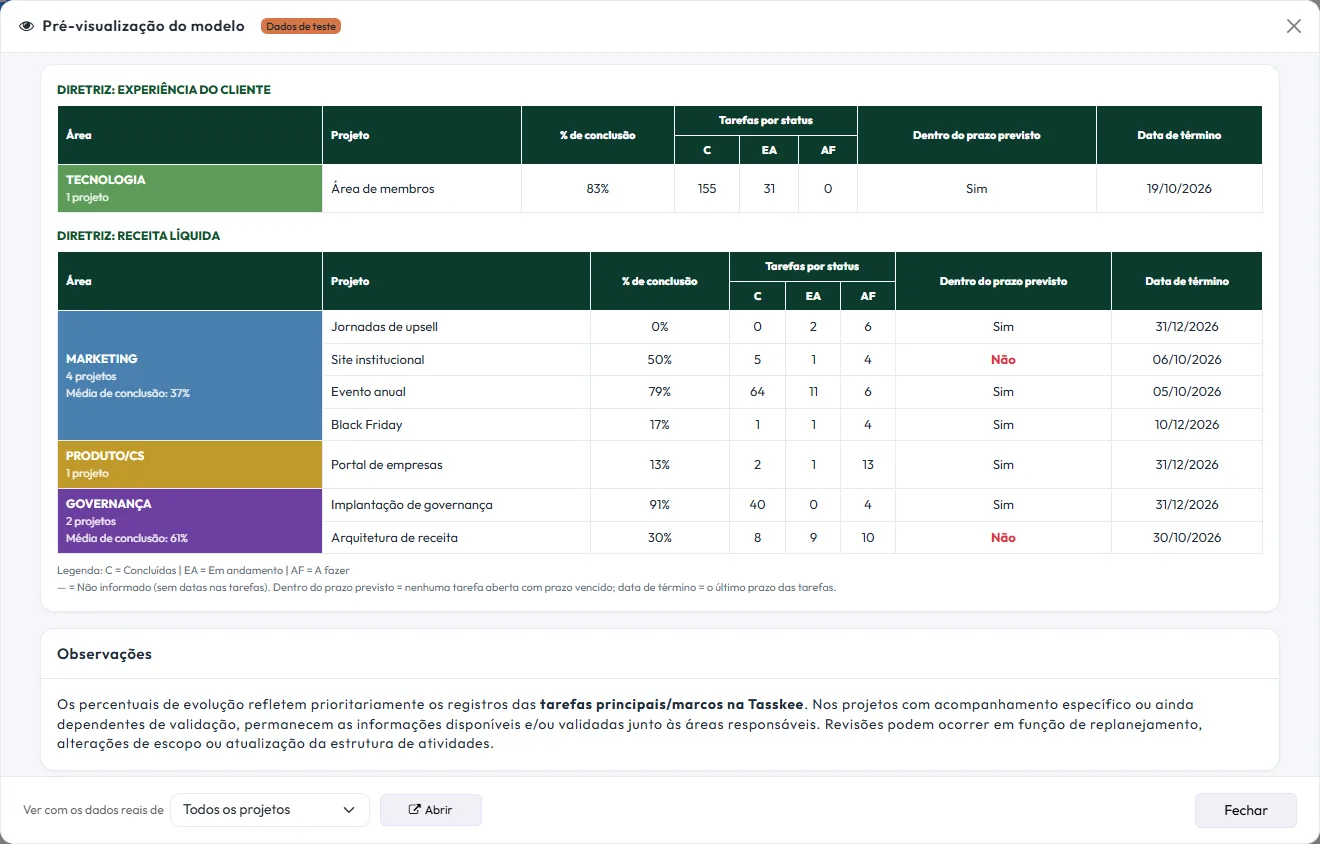Screen dimensions: 1320x844
Task: Click the Legenda line below the table
Action: pyautogui.click(x=203, y=570)
